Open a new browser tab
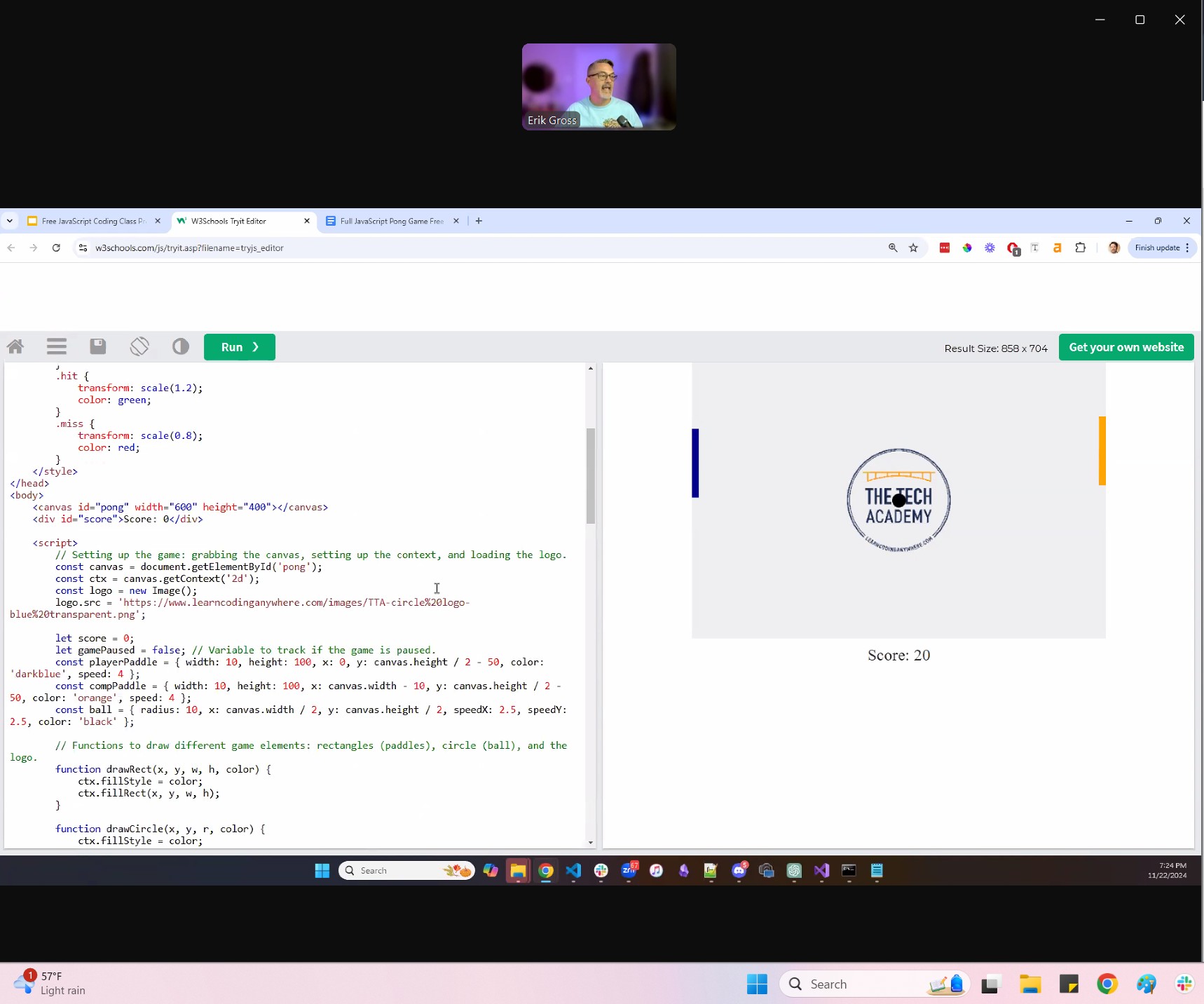The width and height of the screenshot is (1204, 1004). pyautogui.click(x=479, y=221)
